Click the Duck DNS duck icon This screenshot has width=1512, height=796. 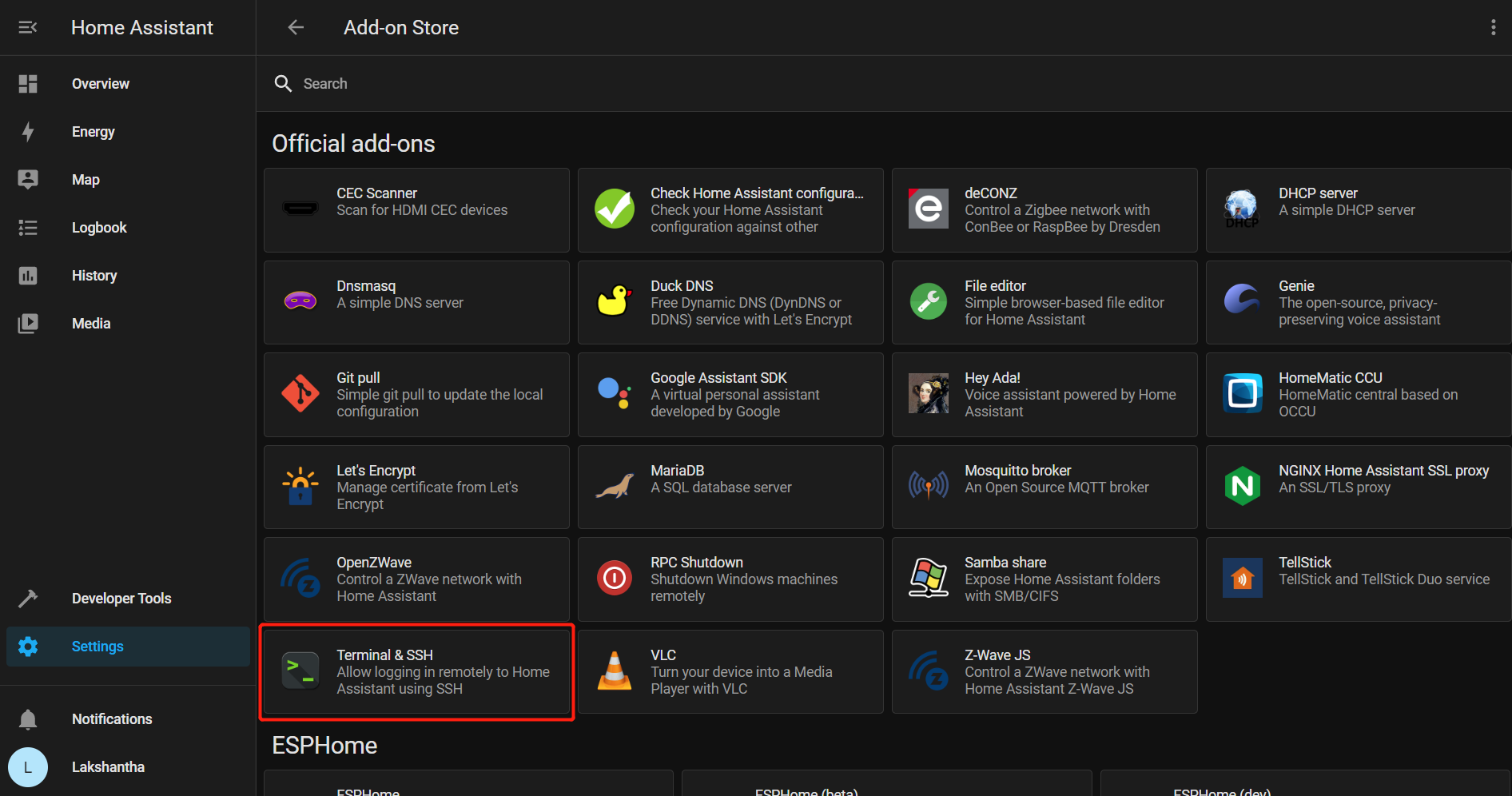tap(615, 300)
